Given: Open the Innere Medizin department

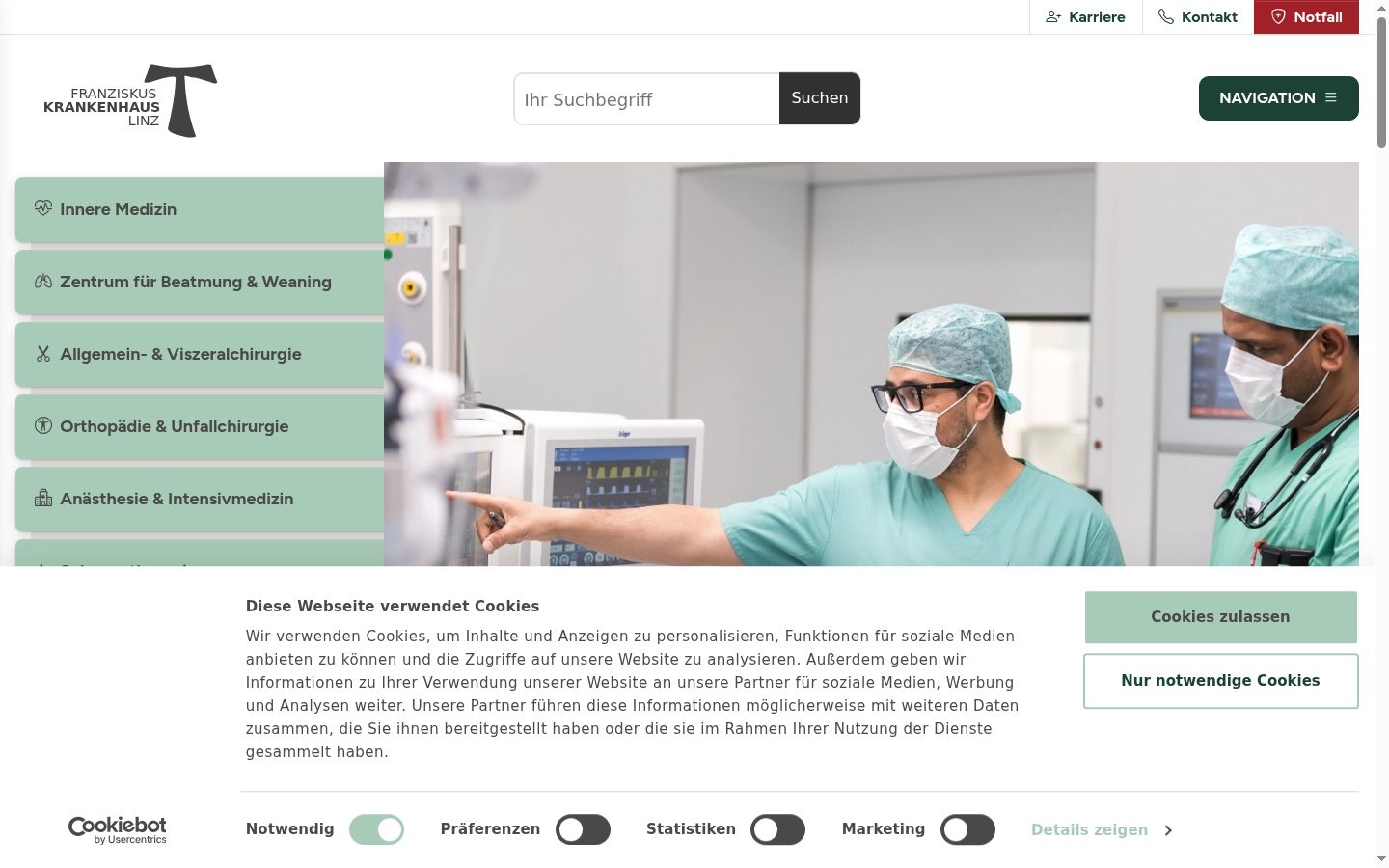Looking at the screenshot, I should [200, 209].
